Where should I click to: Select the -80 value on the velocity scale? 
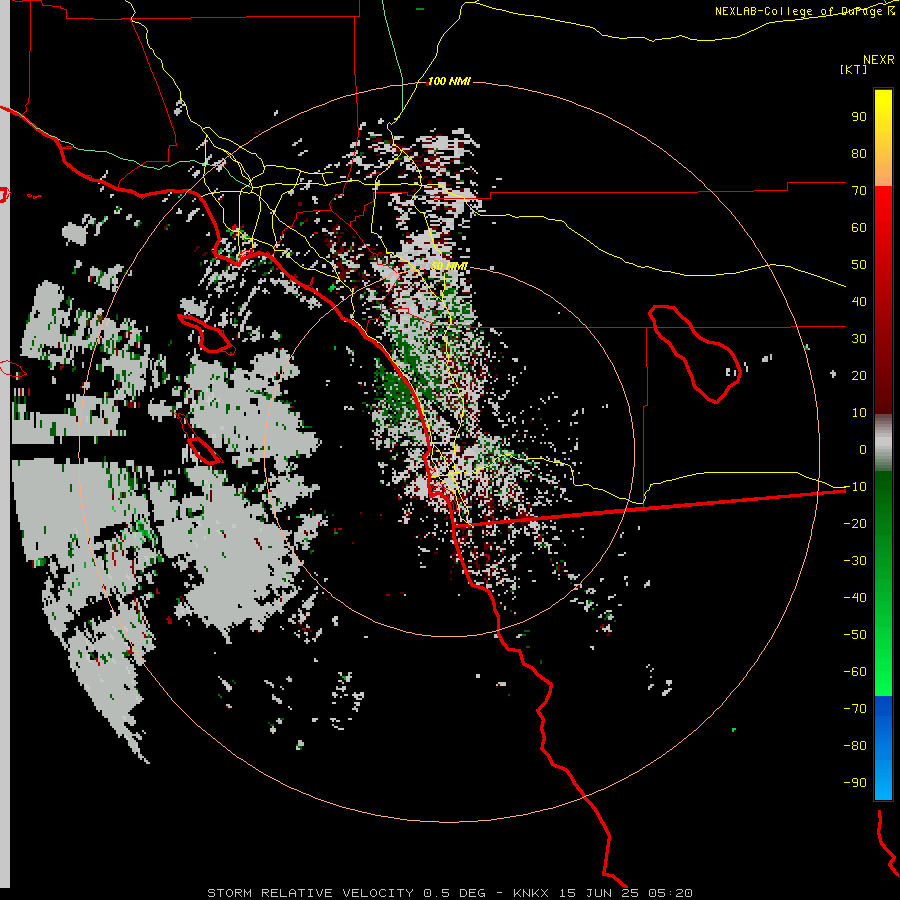tap(855, 746)
